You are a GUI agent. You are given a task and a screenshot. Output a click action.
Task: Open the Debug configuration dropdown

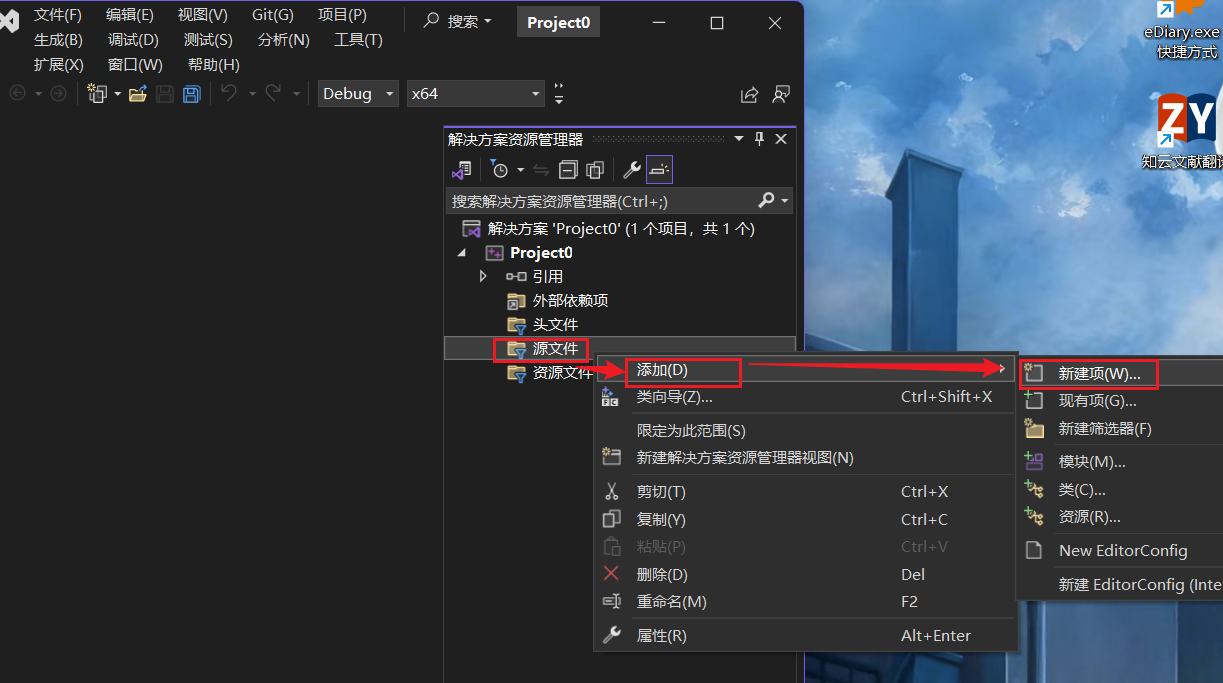[358, 94]
